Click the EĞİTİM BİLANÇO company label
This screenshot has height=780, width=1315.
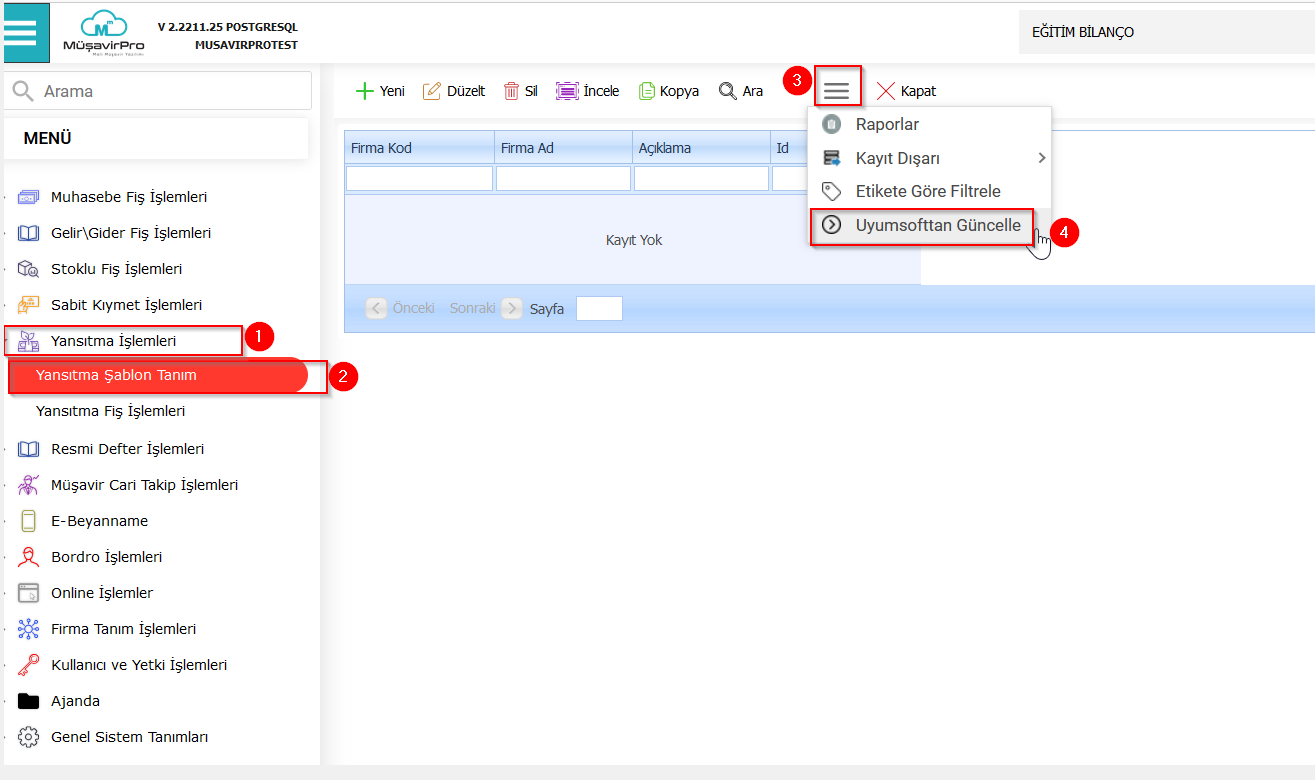click(1083, 33)
